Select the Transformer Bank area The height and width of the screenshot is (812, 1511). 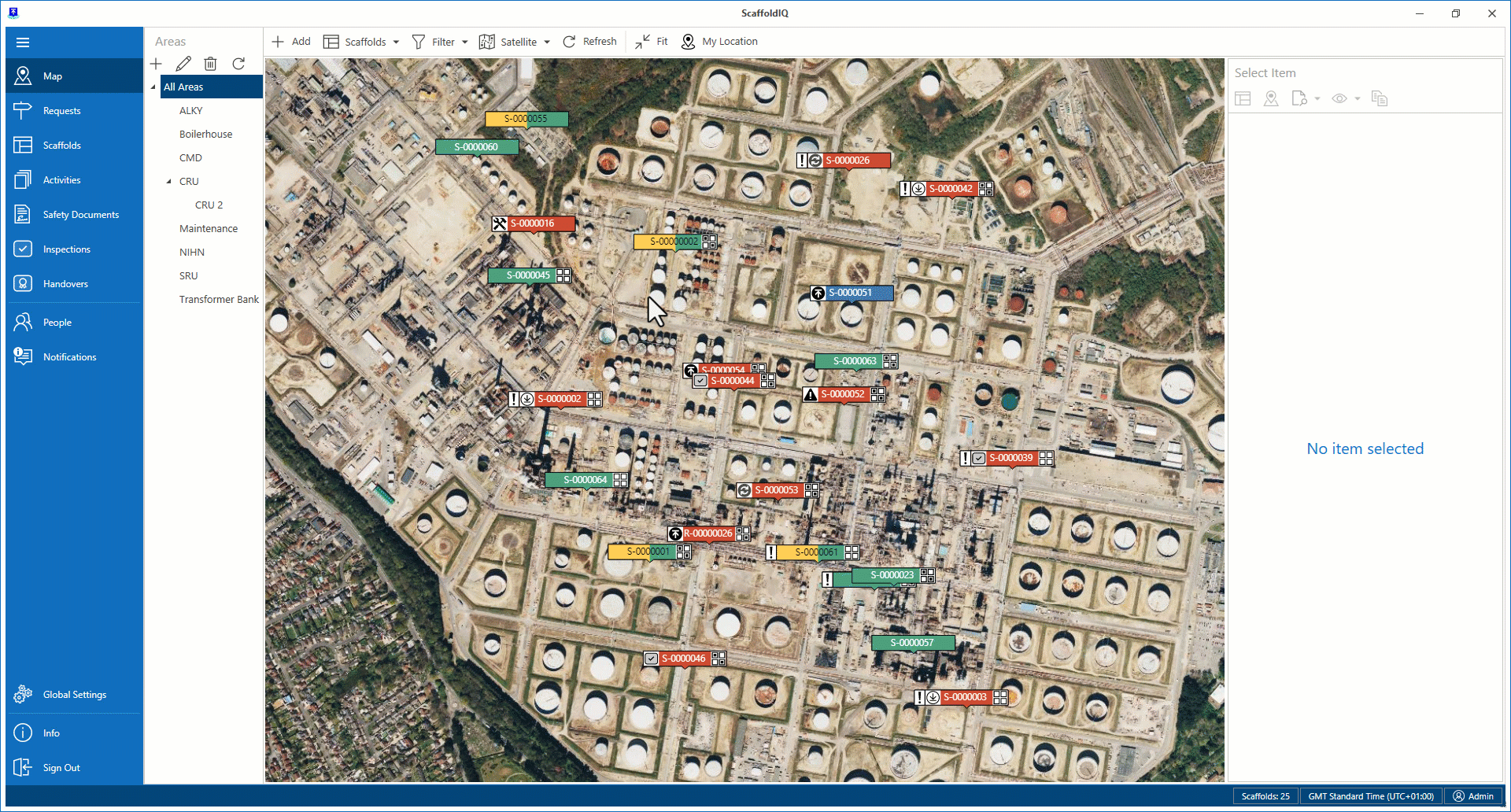219,300
